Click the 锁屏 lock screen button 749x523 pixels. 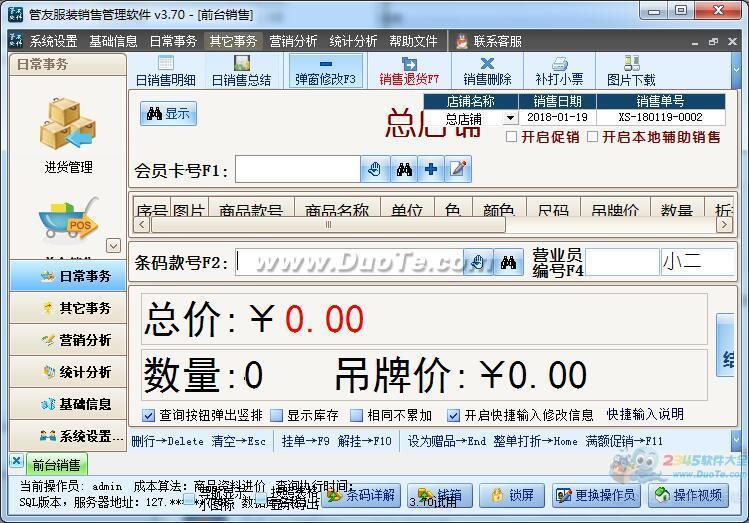click(512, 495)
